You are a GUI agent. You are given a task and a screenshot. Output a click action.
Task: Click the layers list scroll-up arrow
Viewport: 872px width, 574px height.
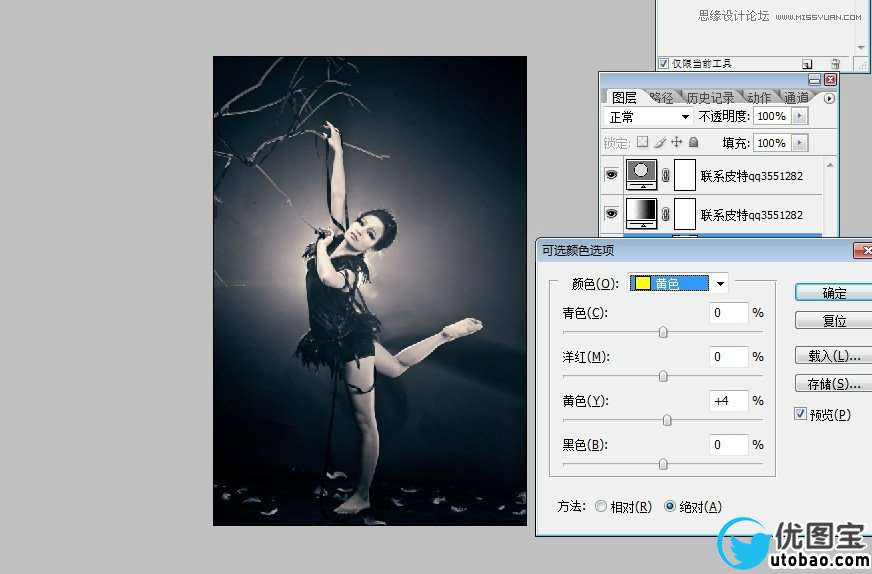830,165
